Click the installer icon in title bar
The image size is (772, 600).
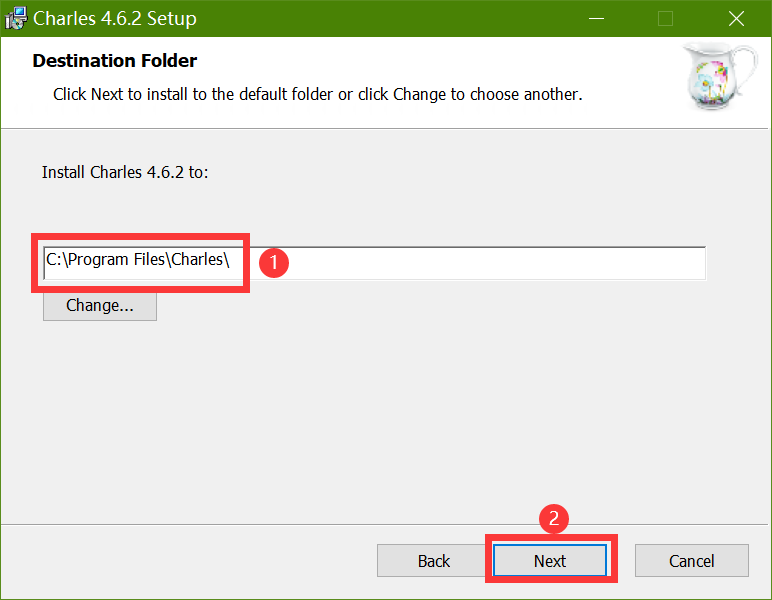[x=16, y=18]
